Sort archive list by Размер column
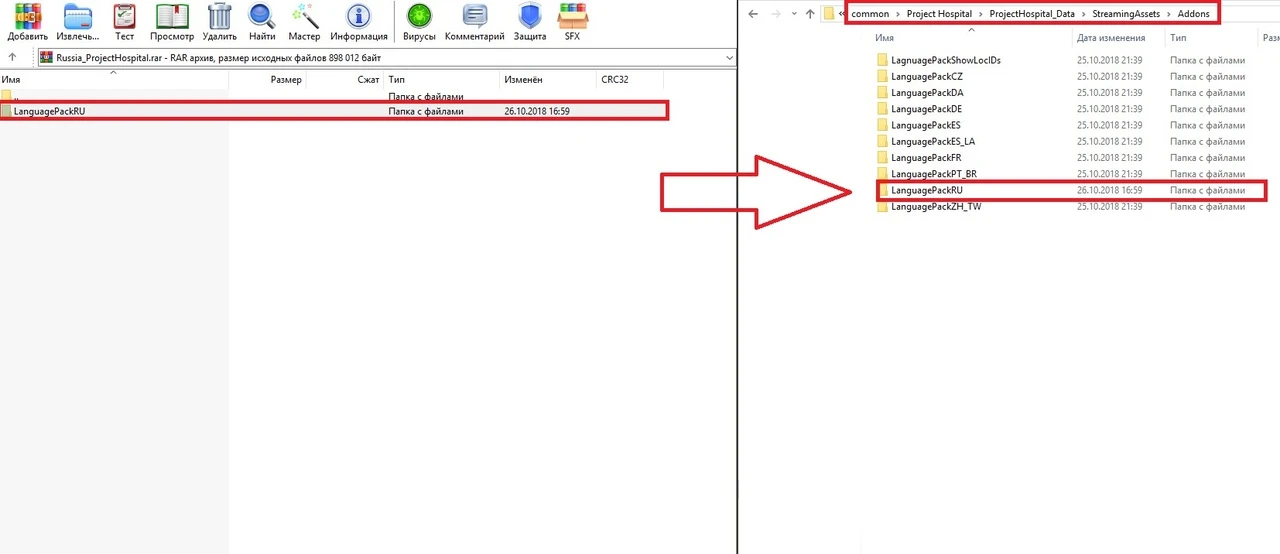This screenshot has width=1280, height=554. (x=267, y=79)
